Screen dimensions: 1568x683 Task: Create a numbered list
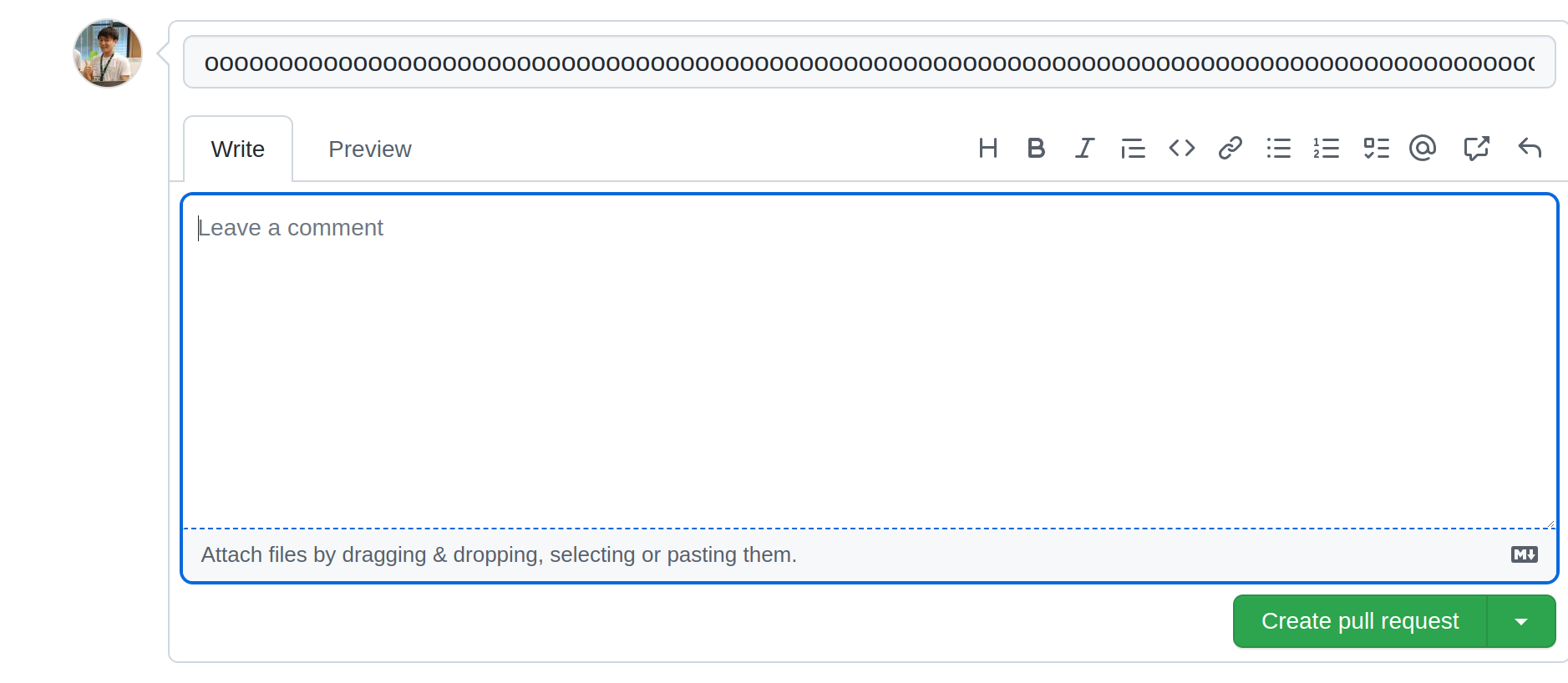click(x=1326, y=149)
